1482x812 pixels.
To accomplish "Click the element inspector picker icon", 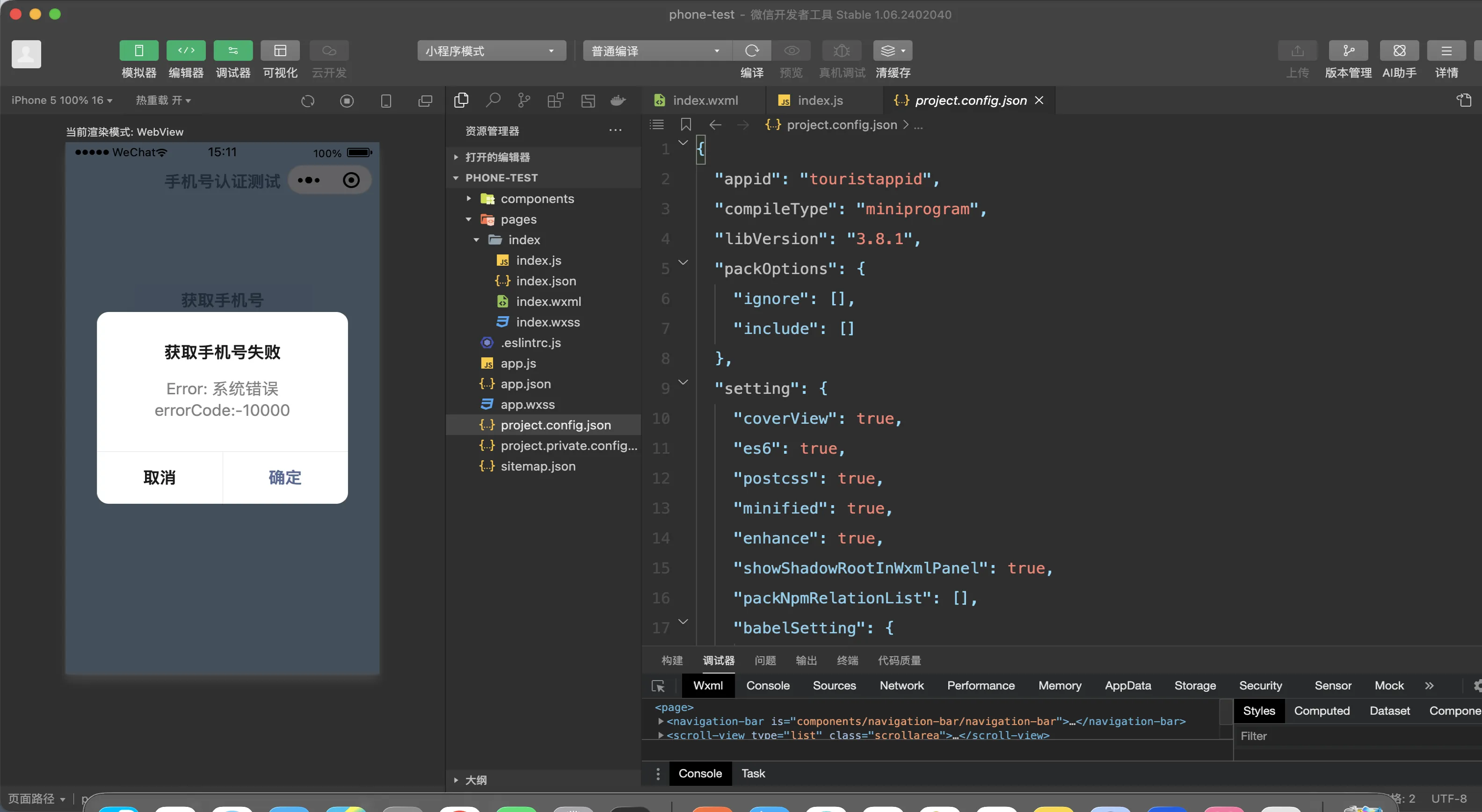I will pyautogui.click(x=658, y=686).
